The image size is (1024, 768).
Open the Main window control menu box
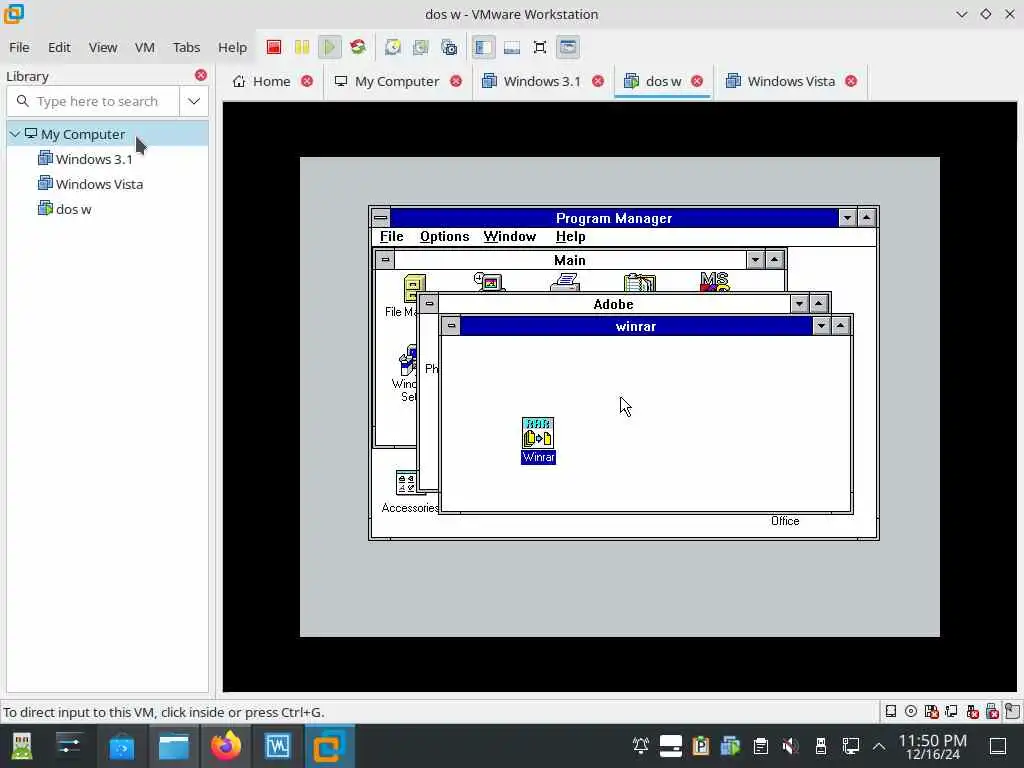pos(385,259)
